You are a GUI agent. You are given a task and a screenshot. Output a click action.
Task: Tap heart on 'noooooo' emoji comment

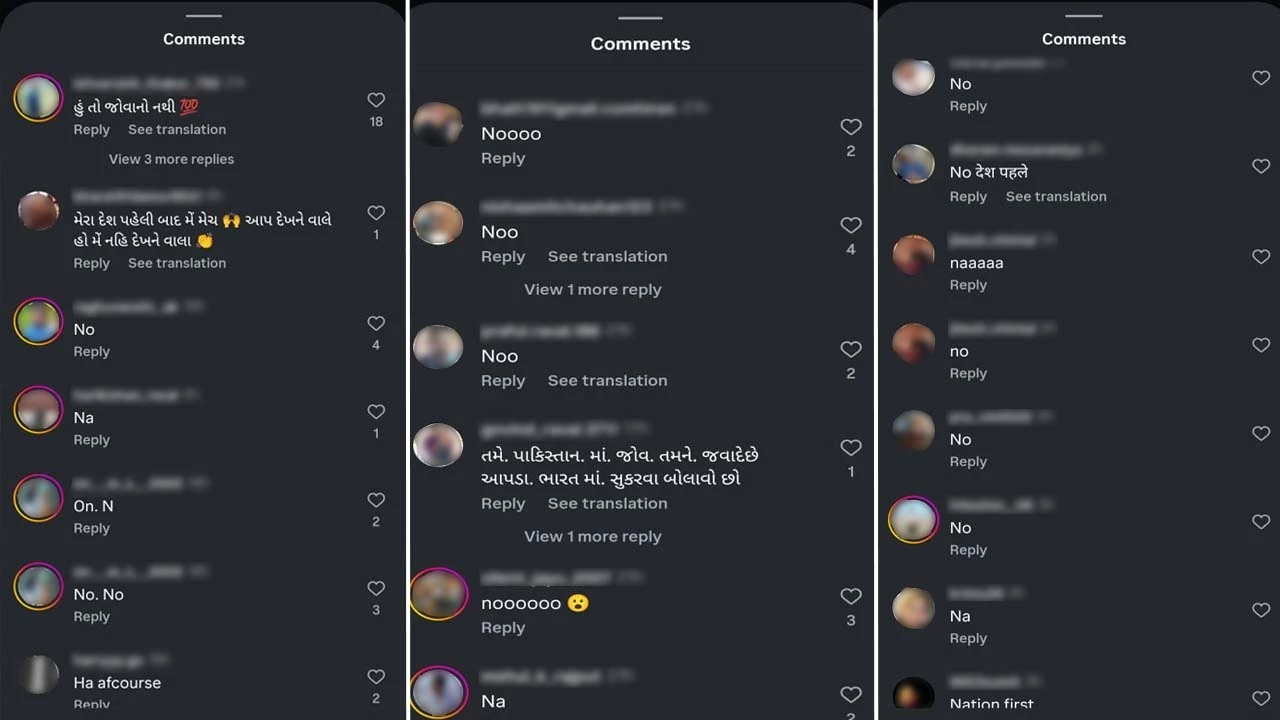pos(851,596)
